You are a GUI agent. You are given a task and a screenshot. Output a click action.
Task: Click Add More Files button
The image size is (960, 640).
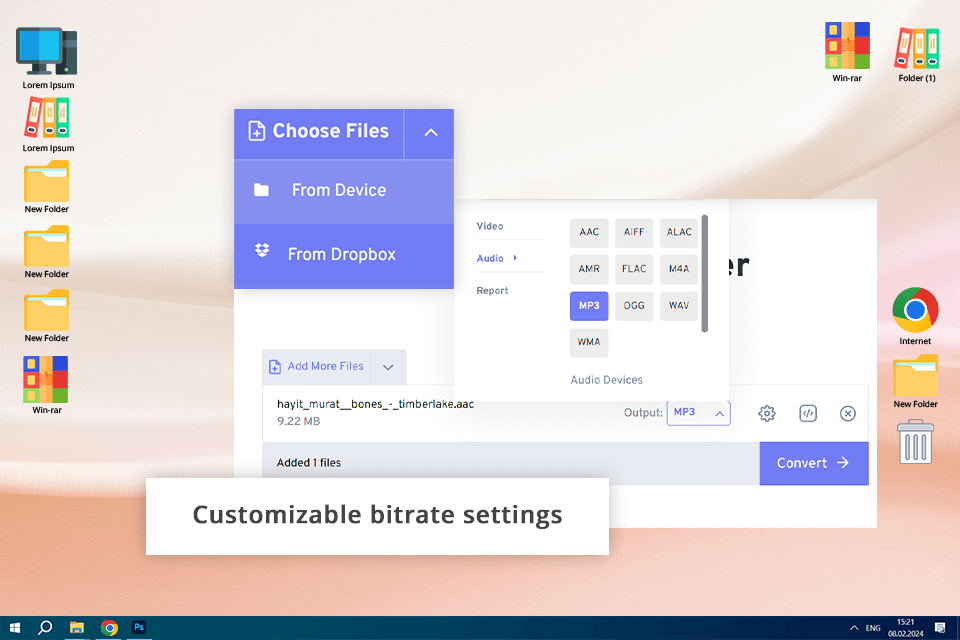click(317, 366)
